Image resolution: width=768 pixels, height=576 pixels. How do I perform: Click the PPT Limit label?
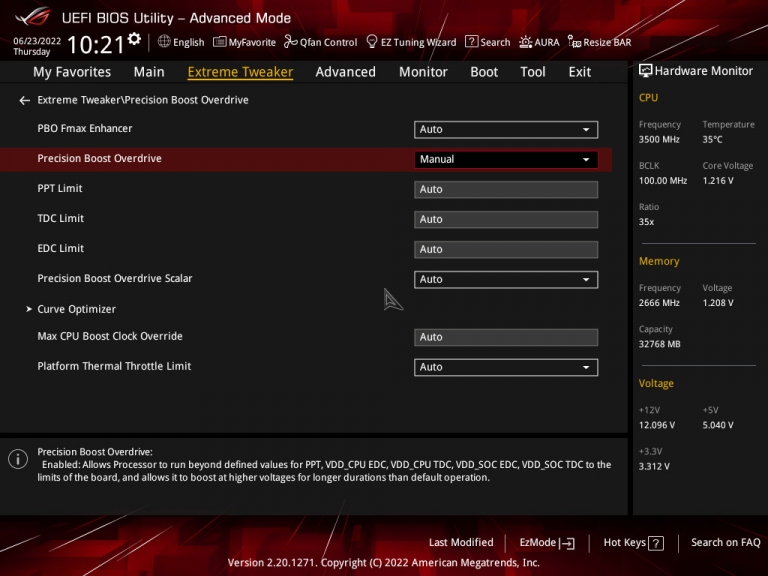point(60,188)
